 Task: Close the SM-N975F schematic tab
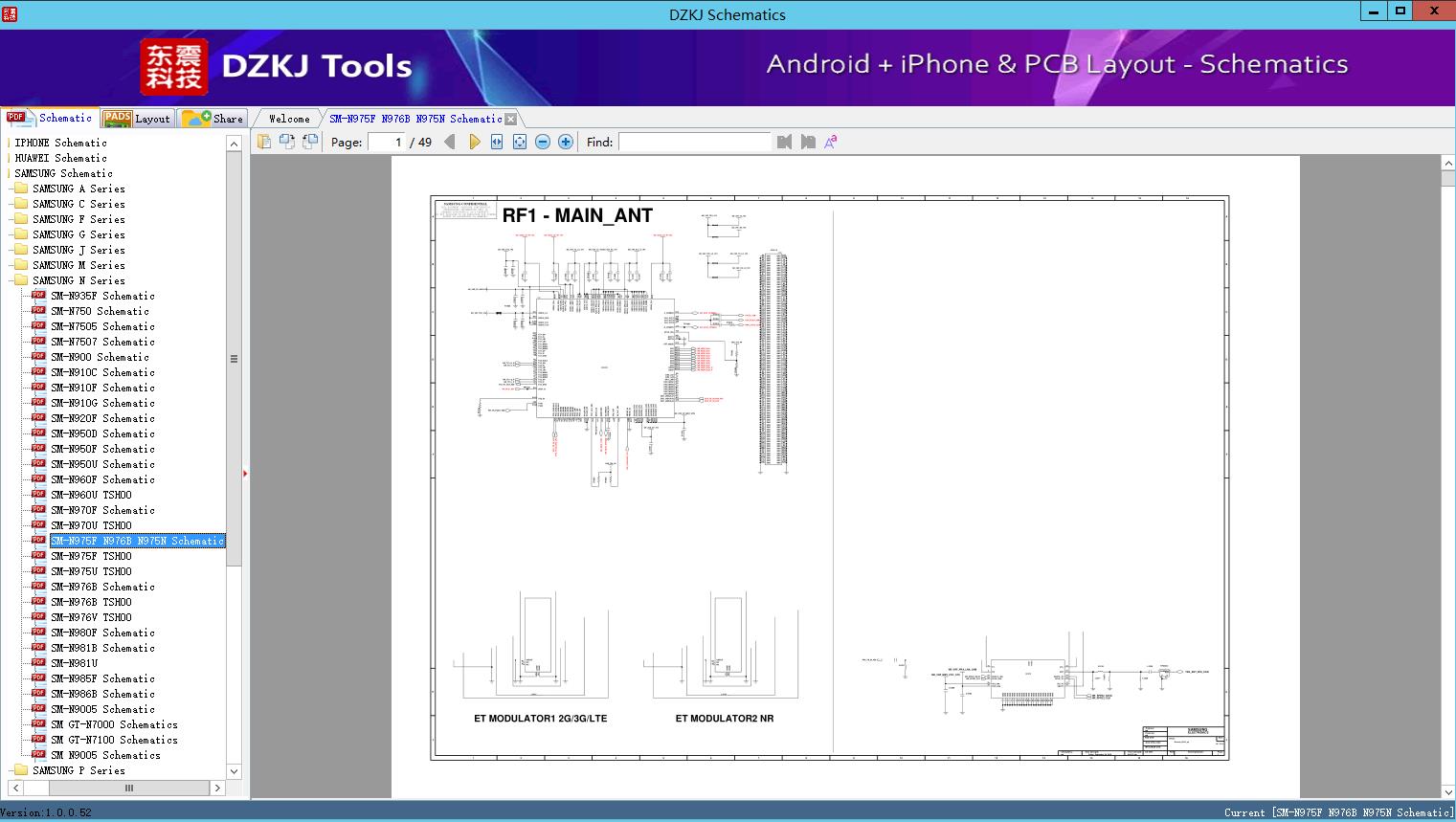click(511, 120)
